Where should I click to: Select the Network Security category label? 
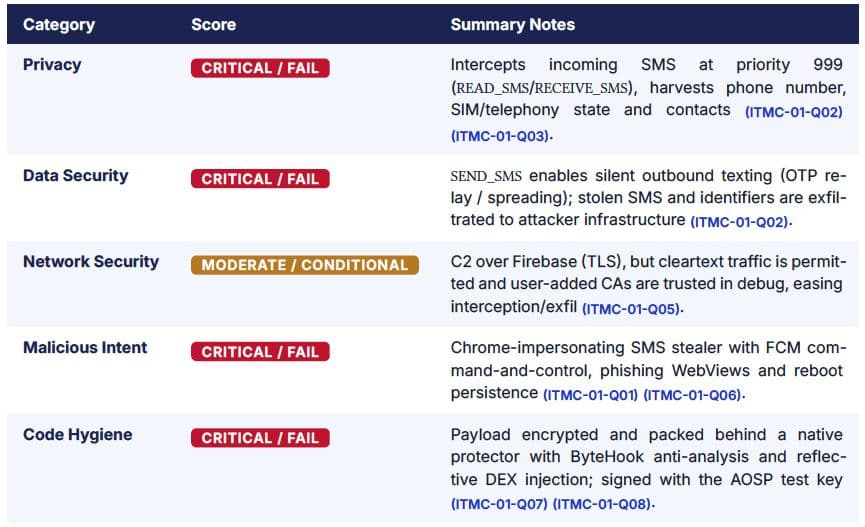pos(91,262)
